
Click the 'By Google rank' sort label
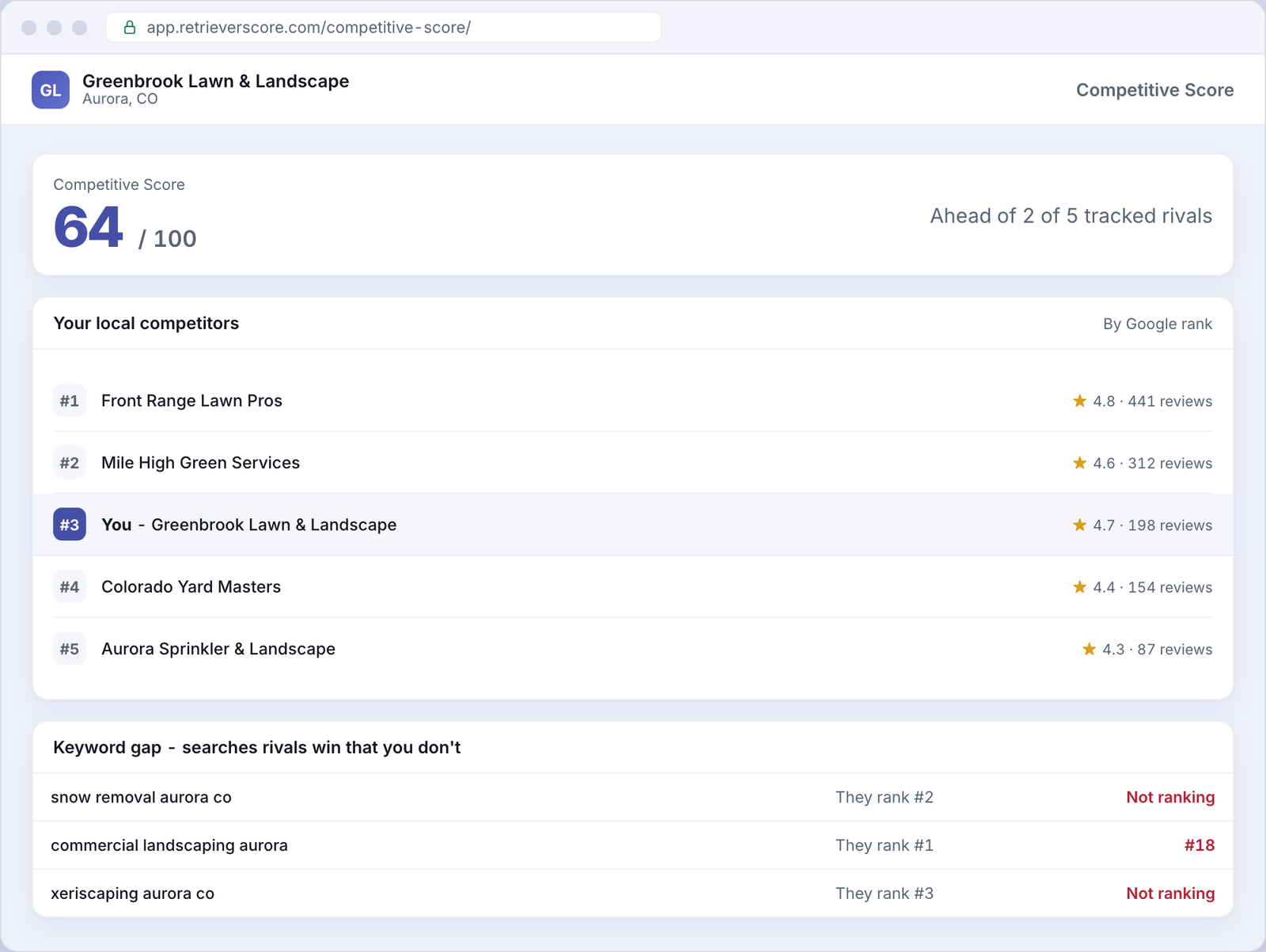(x=1158, y=324)
